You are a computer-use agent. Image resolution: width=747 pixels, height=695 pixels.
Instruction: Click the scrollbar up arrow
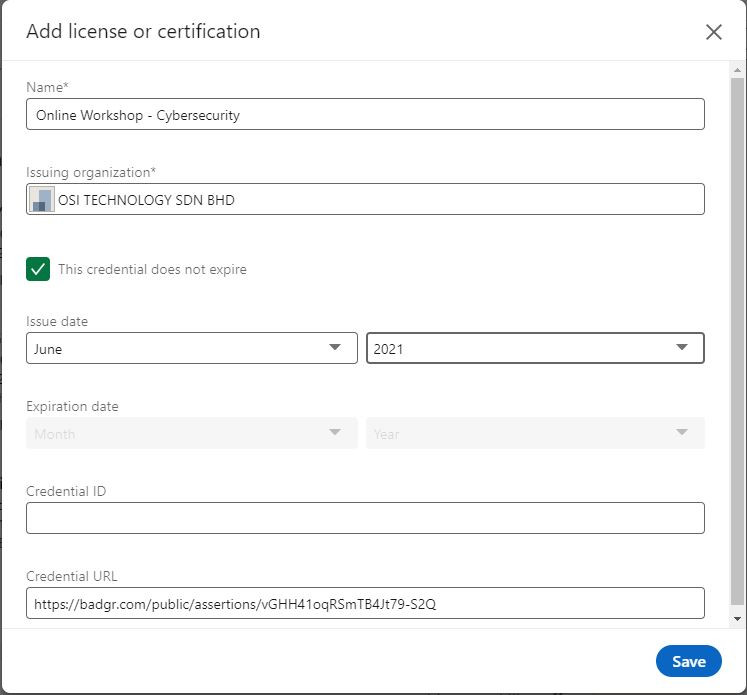(737, 70)
